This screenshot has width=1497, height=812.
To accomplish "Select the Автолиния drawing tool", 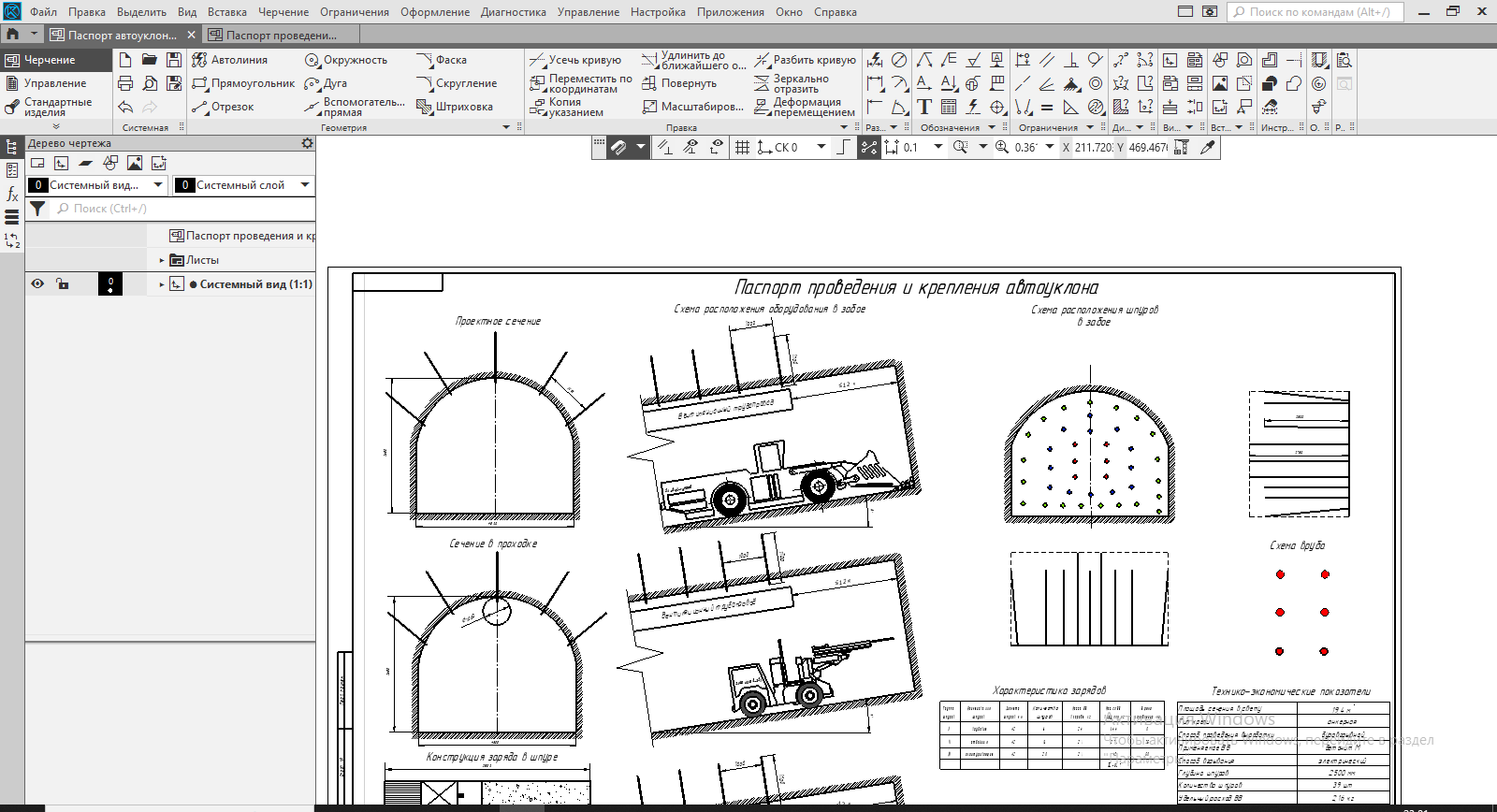I will pos(229,60).
